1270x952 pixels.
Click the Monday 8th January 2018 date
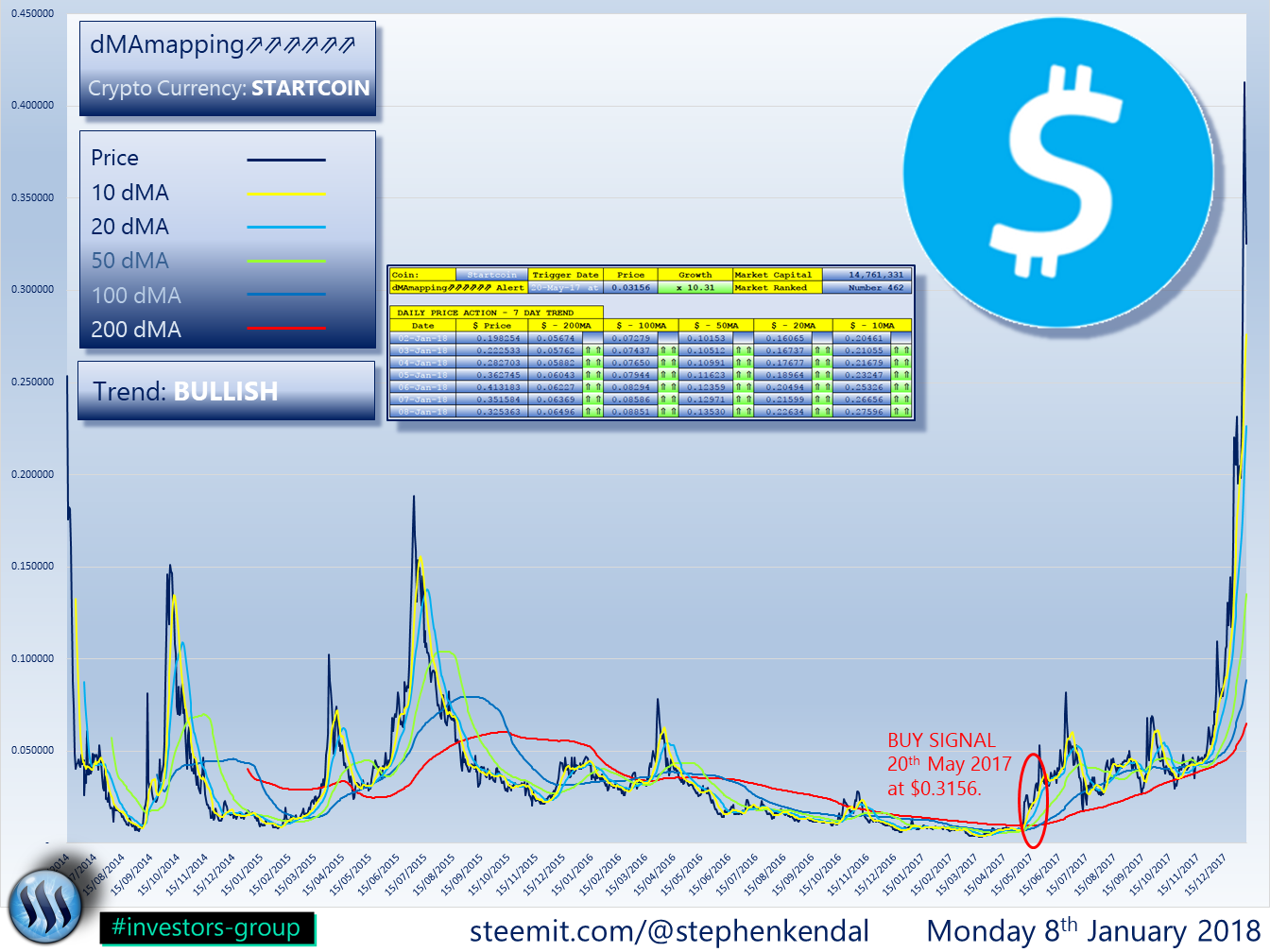point(1093,930)
